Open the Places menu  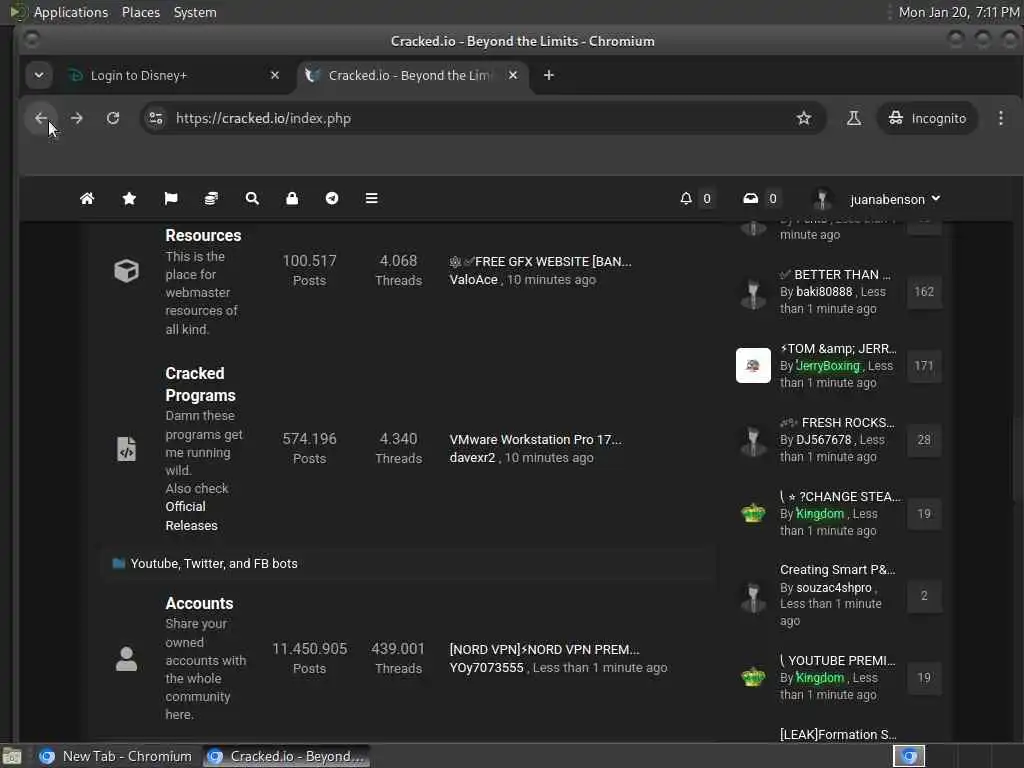coord(141,12)
